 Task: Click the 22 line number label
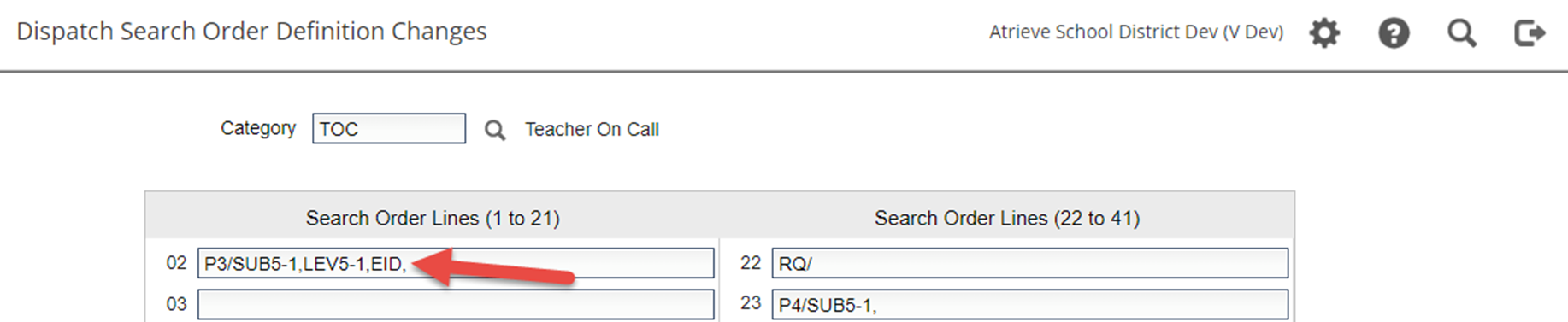tap(751, 263)
